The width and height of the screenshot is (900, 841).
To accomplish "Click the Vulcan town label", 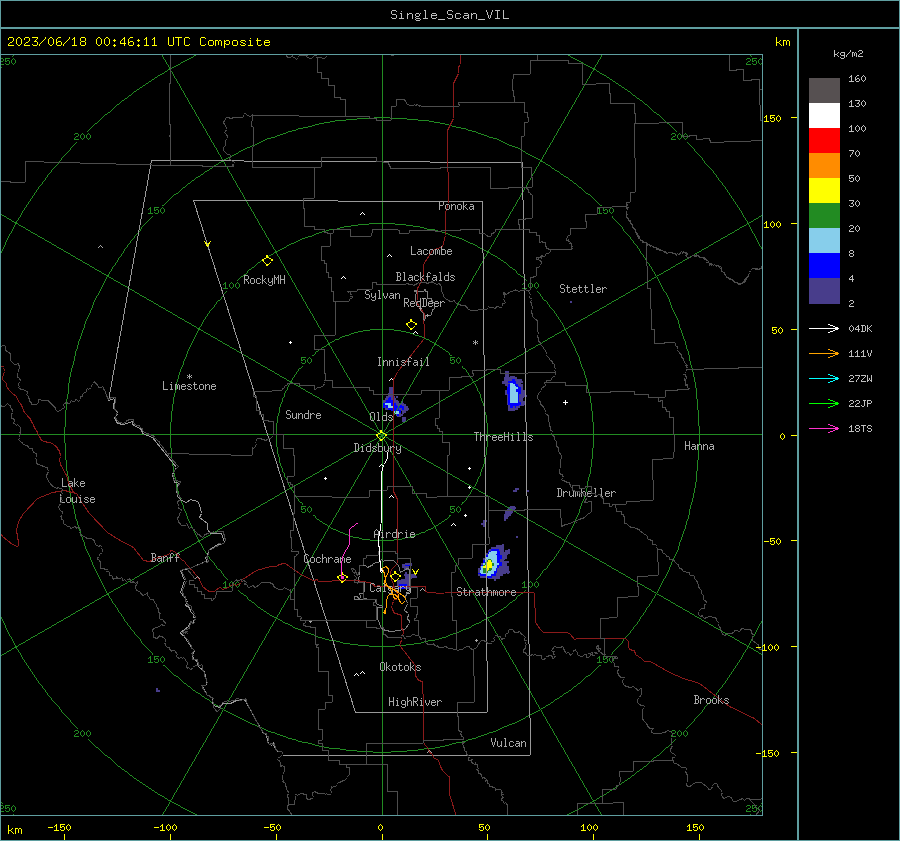I will click(x=508, y=743).
